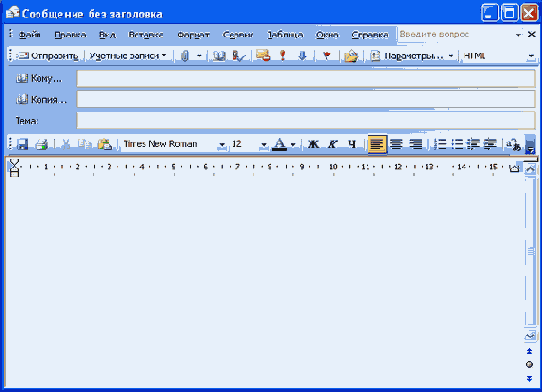Click the check names icon
Viewport: 542px width, 392px height.
click(x=239, y=56)
